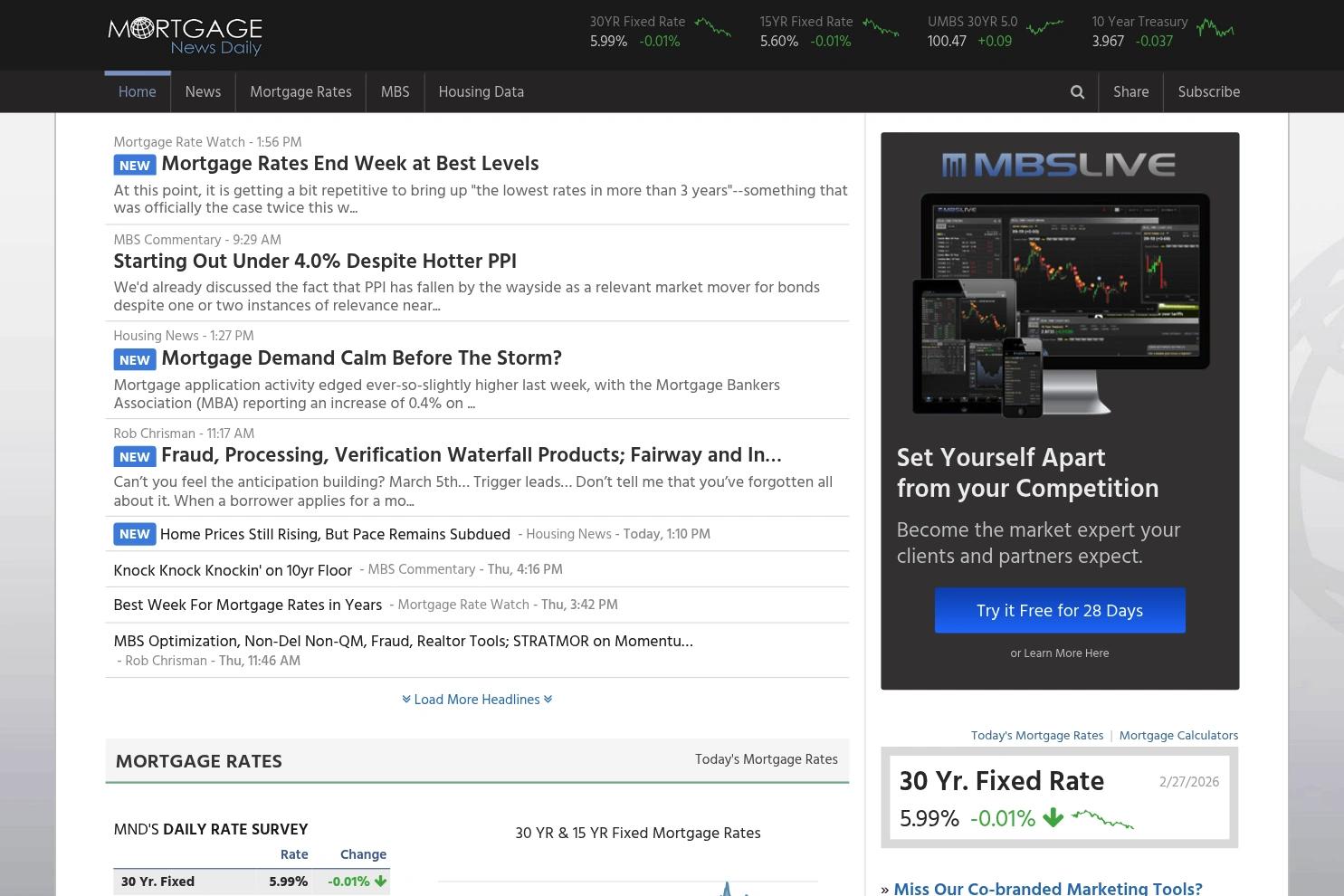The height and width of the screenshot is (896, 1344).
Task: Click 5.99% value in the 30 Yr. Fixed Rate widget
Action: 929,818
